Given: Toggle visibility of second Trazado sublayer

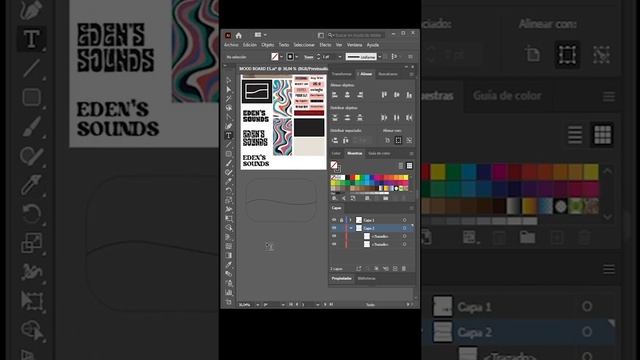Looking at the screenshot, I should (x=334, y=244).
